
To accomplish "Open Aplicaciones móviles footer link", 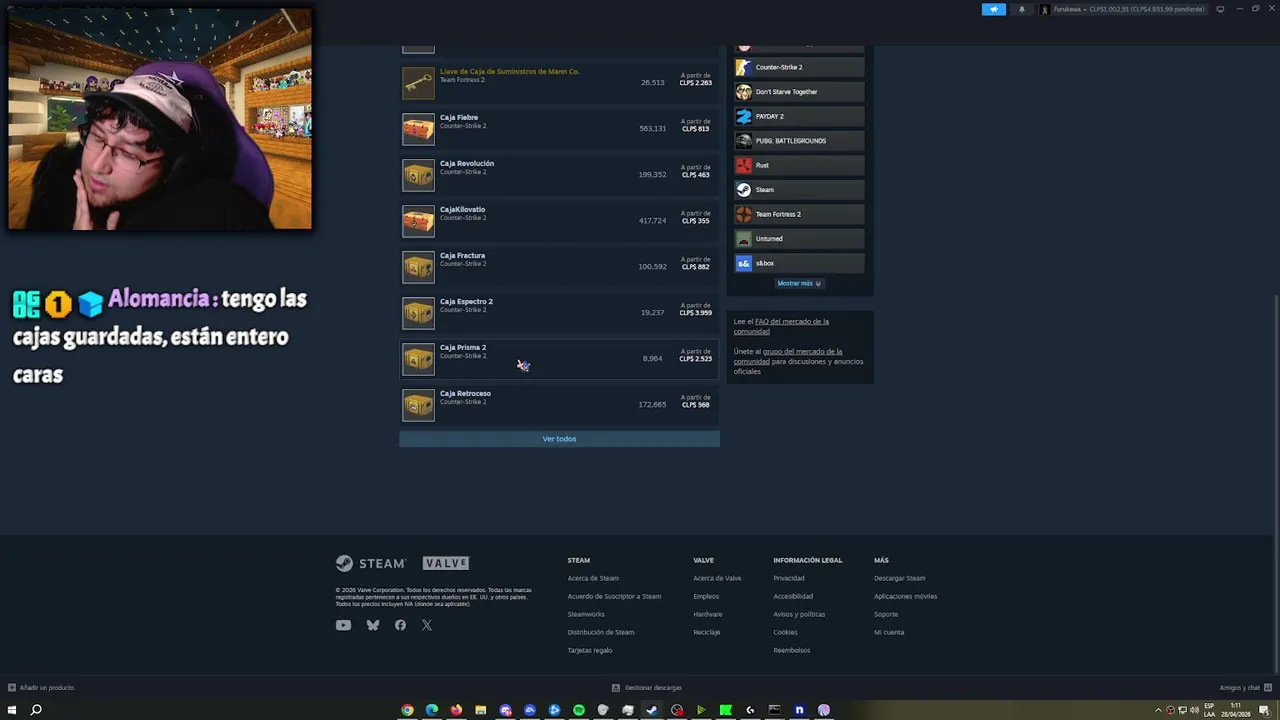I will click(905, 596).
